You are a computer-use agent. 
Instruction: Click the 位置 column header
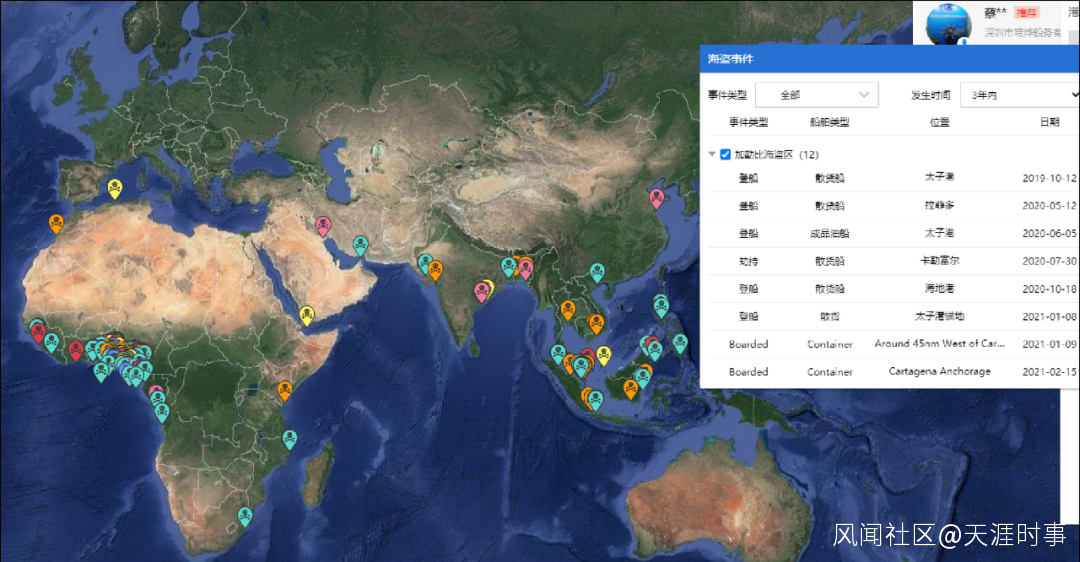point(939,122)
